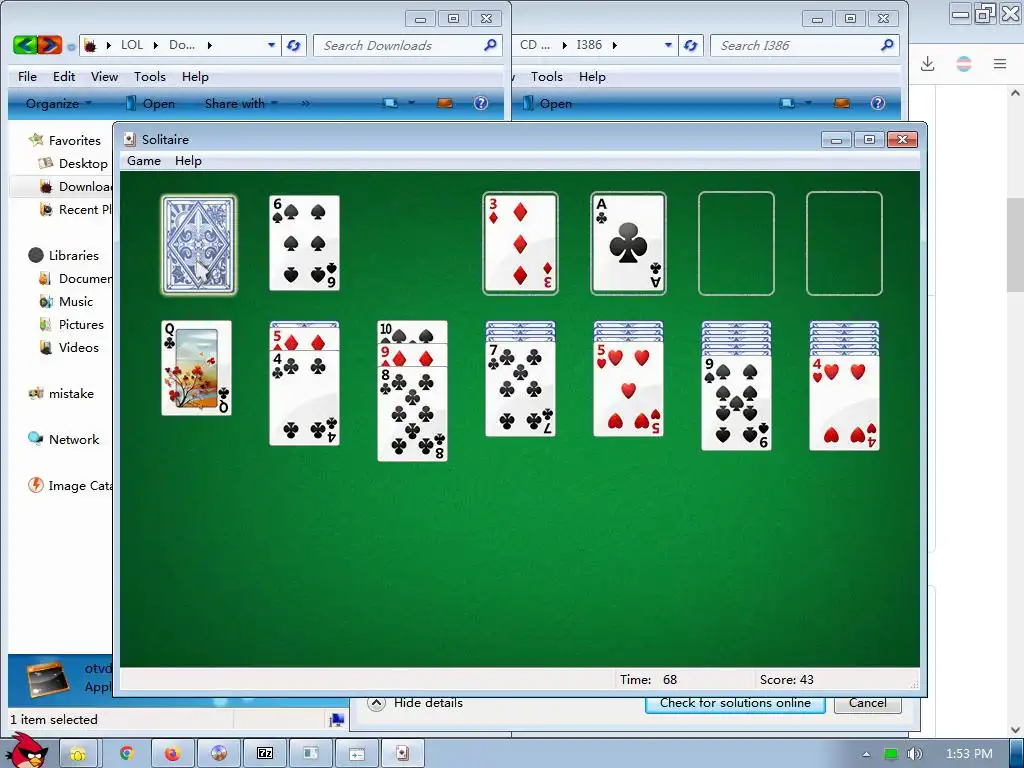Click the third empty foundation slot
The image size is (1024, 768).
pyautogui.click(x=737, y=243)
